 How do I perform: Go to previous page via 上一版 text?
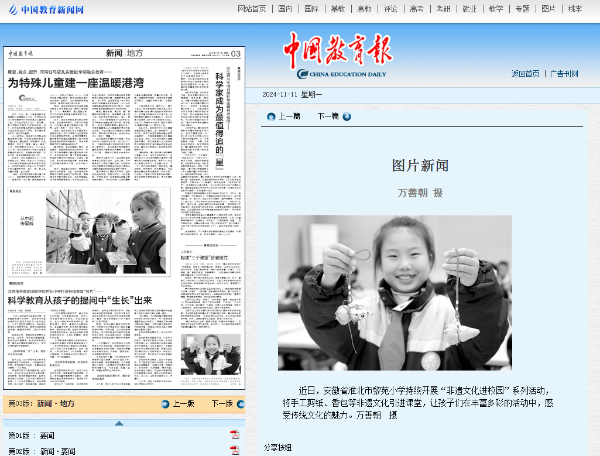(x=184, y=404)
